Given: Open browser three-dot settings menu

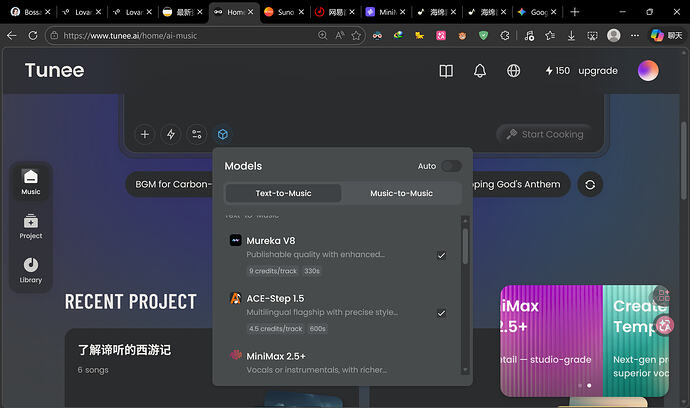Looking at the screenshot, I should (x=635, y=36).
